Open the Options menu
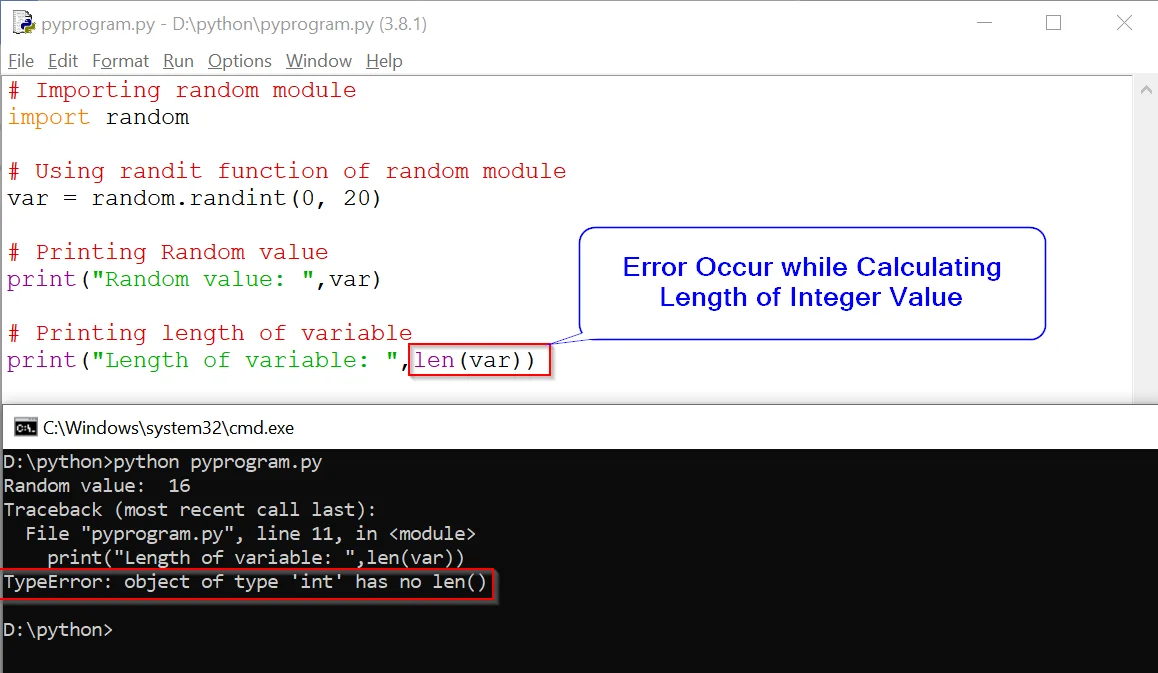 coord(239,60)
